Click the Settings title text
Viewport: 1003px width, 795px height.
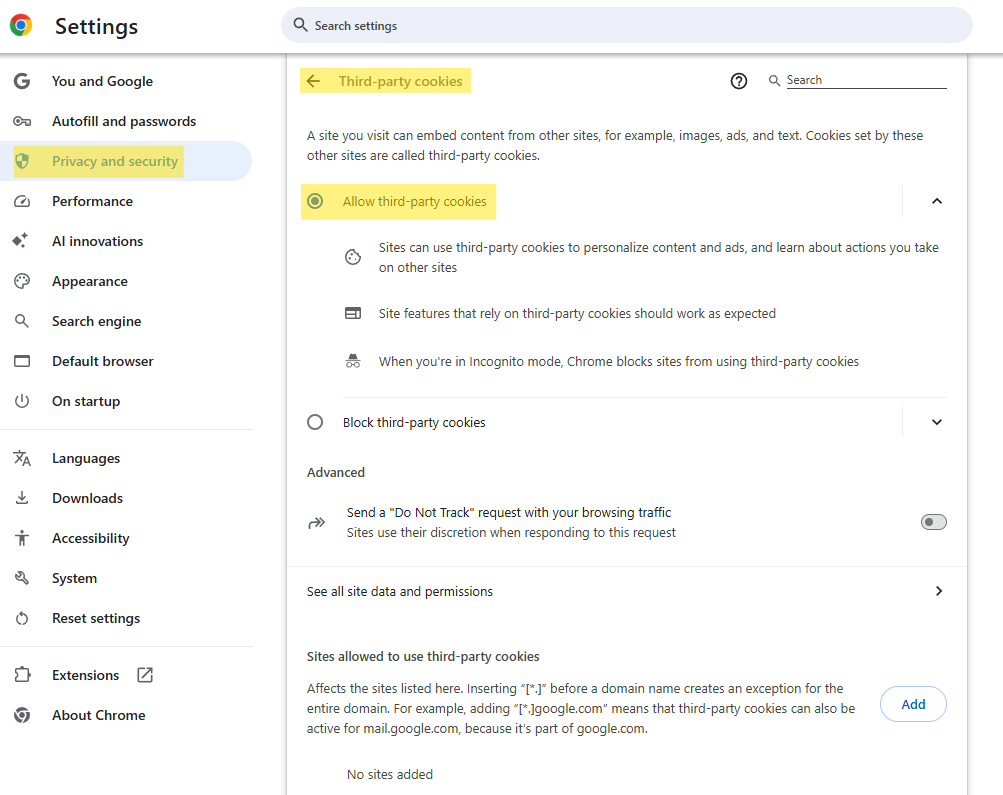[97, 26]
